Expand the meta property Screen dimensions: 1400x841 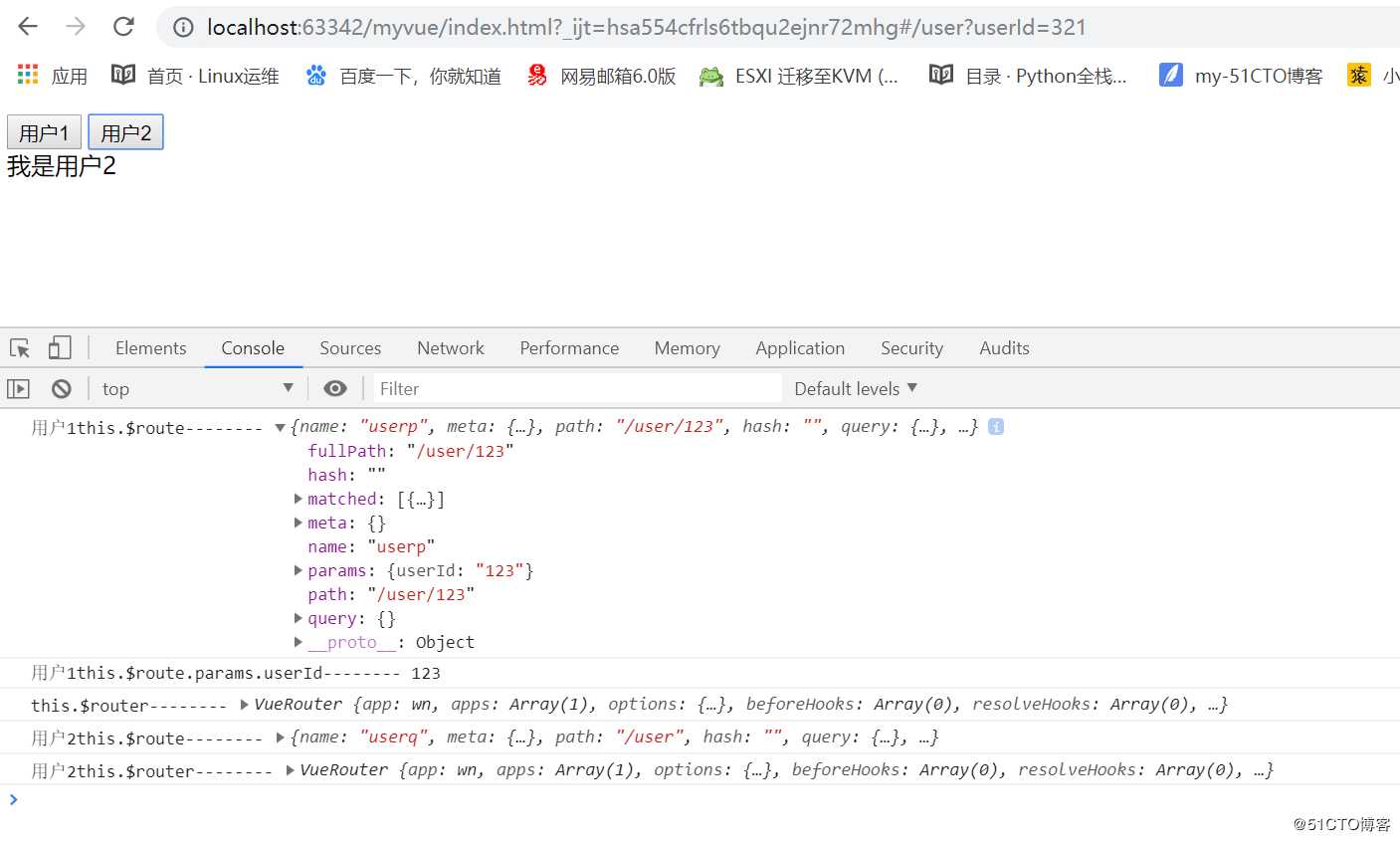pos(298,523)
